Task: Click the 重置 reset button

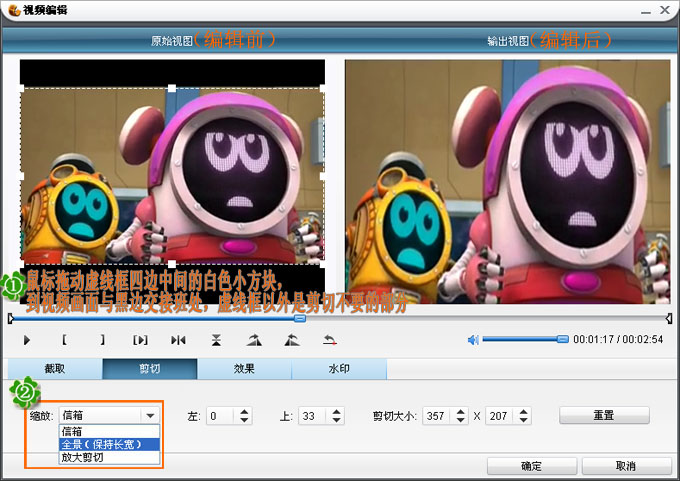Action: [x=604, y=415]
